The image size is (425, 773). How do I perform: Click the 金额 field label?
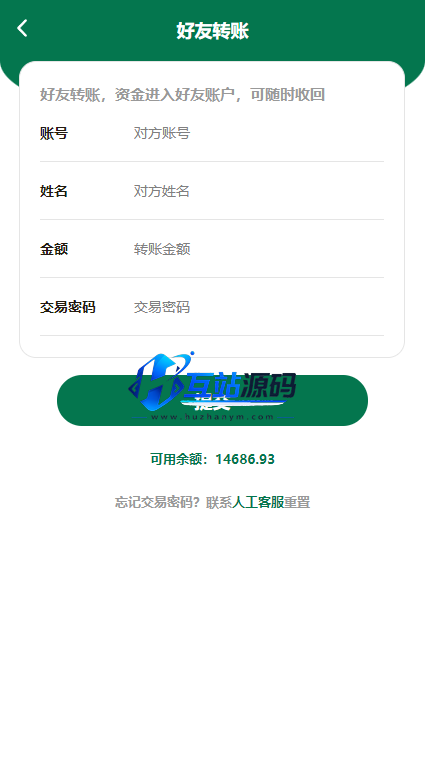click(54, 249)
